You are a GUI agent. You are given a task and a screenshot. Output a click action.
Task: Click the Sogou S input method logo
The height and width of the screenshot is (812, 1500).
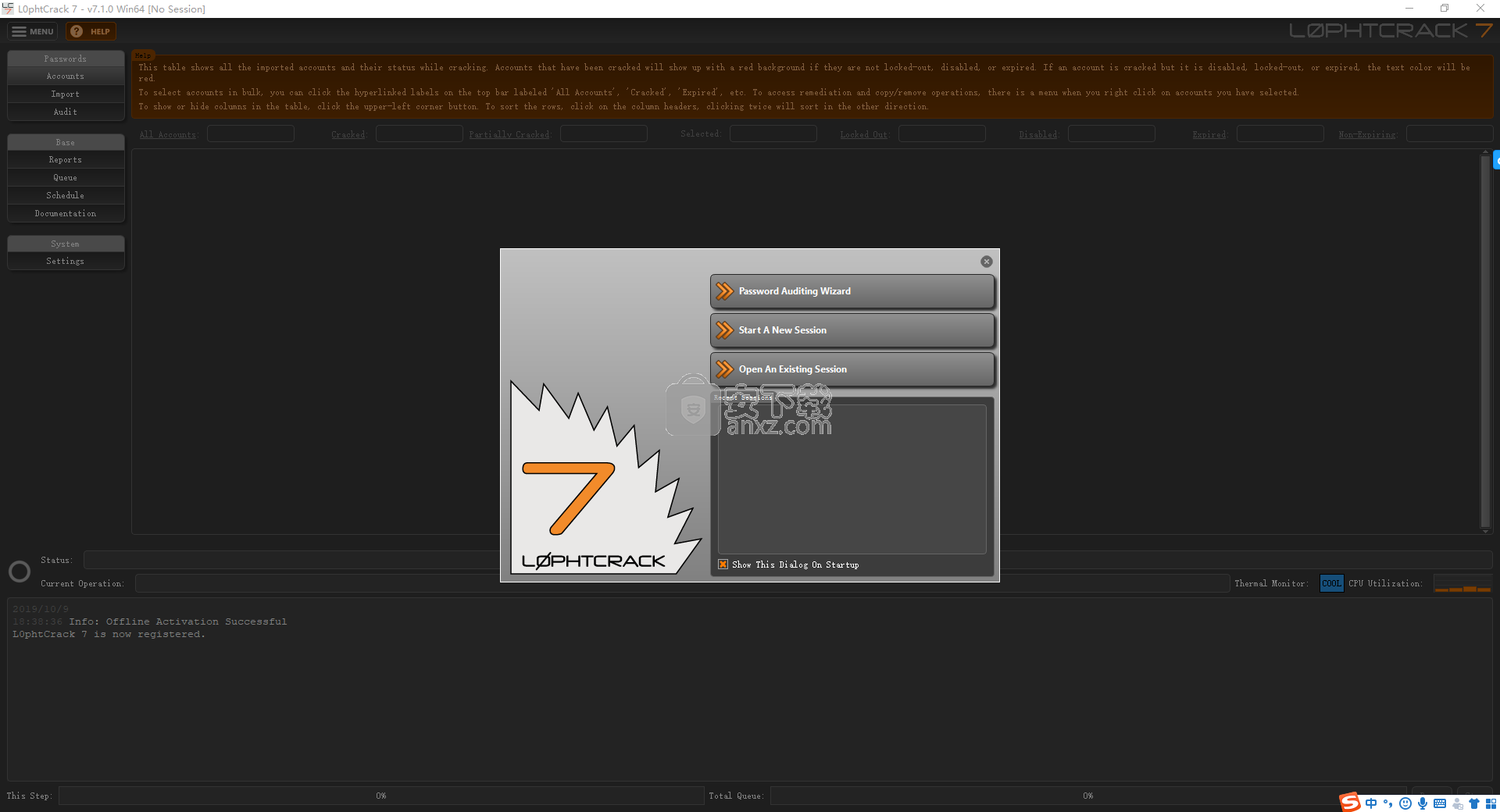click(x=1350, y=802)
